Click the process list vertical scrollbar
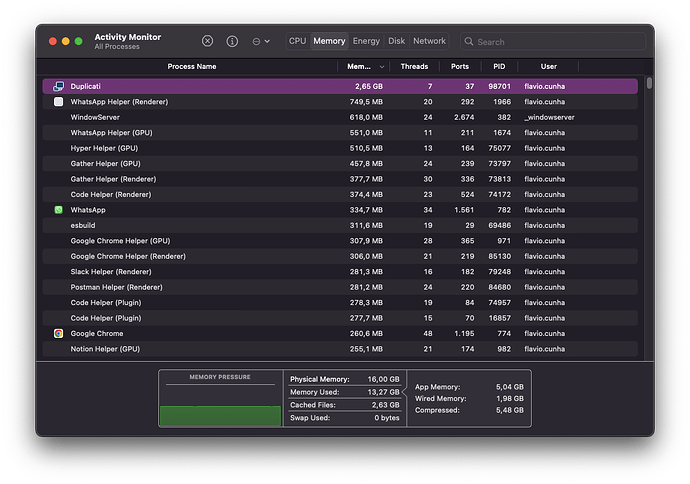Image resolution: width=690 pixels, height=484 pixels. click(x=649, y=83)
